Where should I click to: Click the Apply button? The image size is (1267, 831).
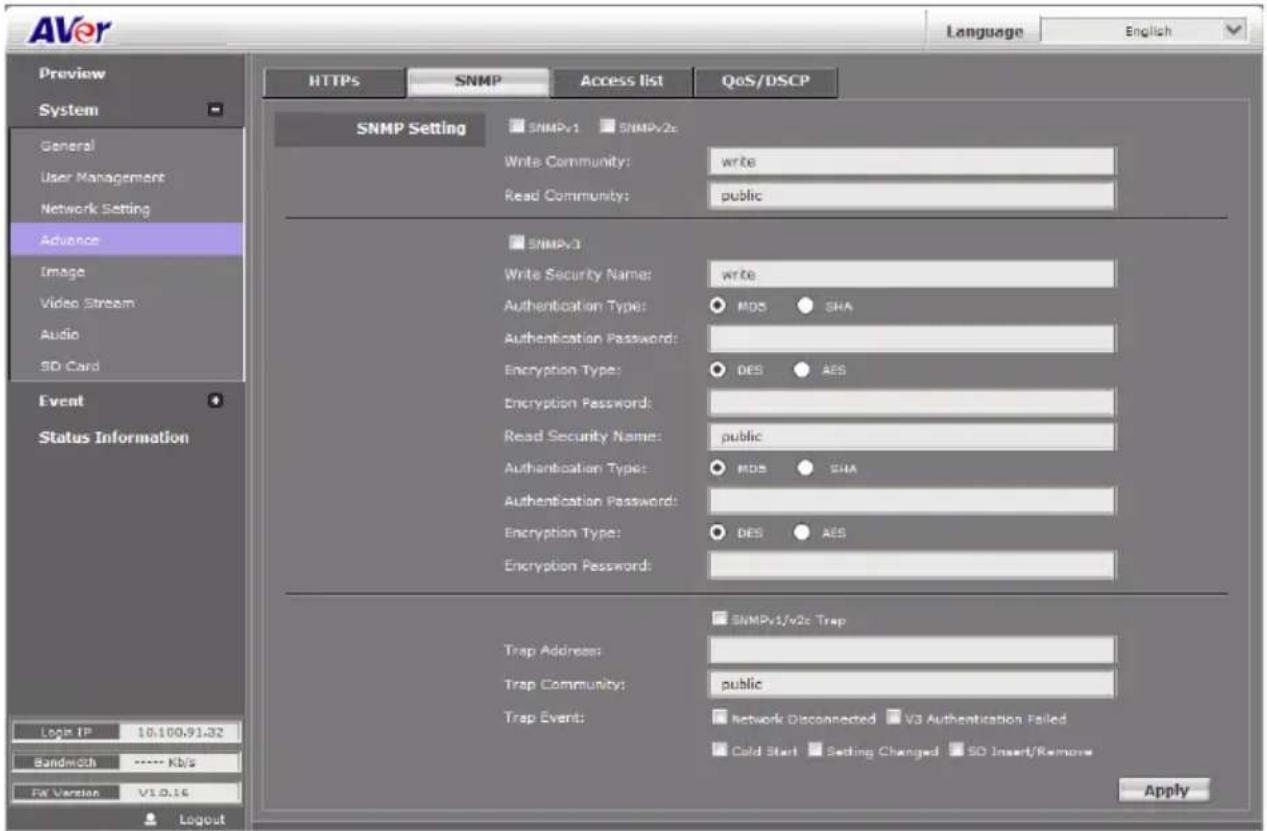[1165, 791]
